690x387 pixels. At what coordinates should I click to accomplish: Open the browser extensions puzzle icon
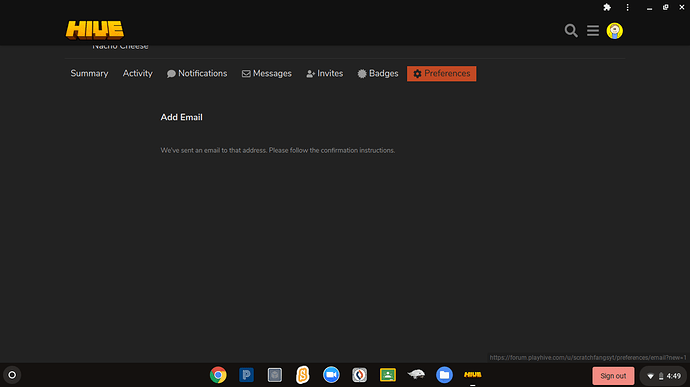[607, 7]
